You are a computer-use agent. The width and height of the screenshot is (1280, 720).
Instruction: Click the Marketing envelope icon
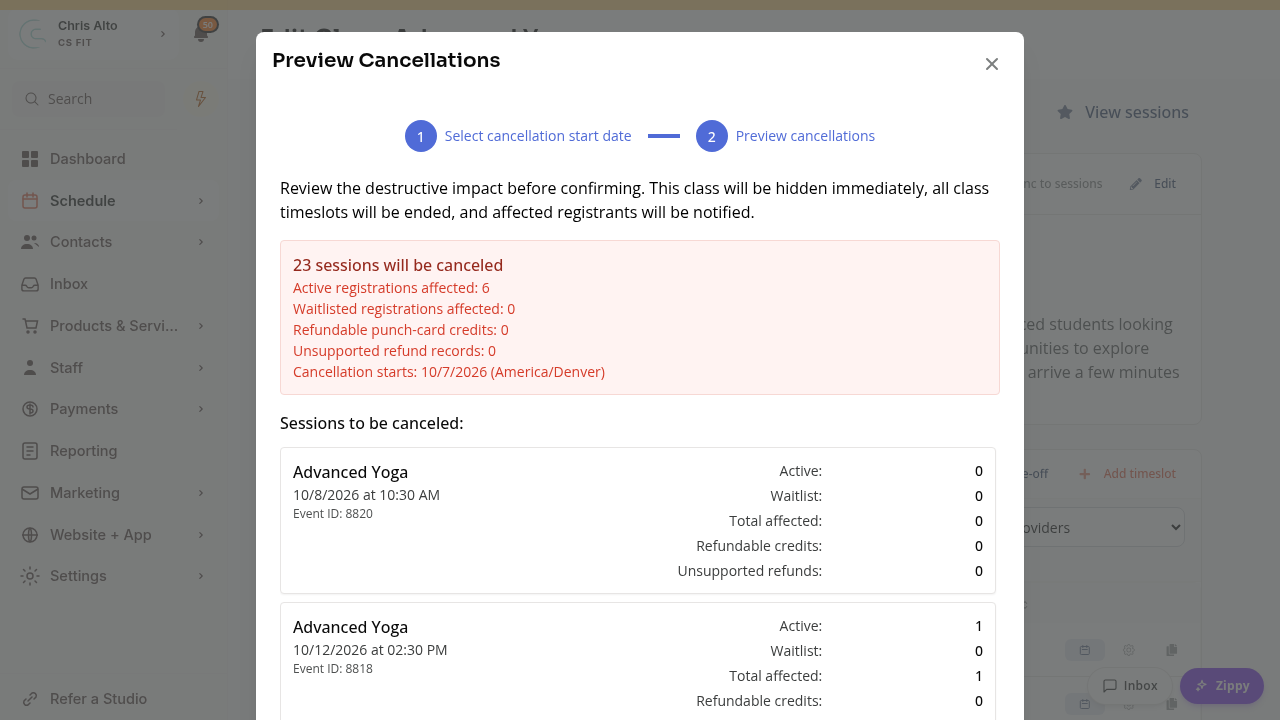(30, 493)
